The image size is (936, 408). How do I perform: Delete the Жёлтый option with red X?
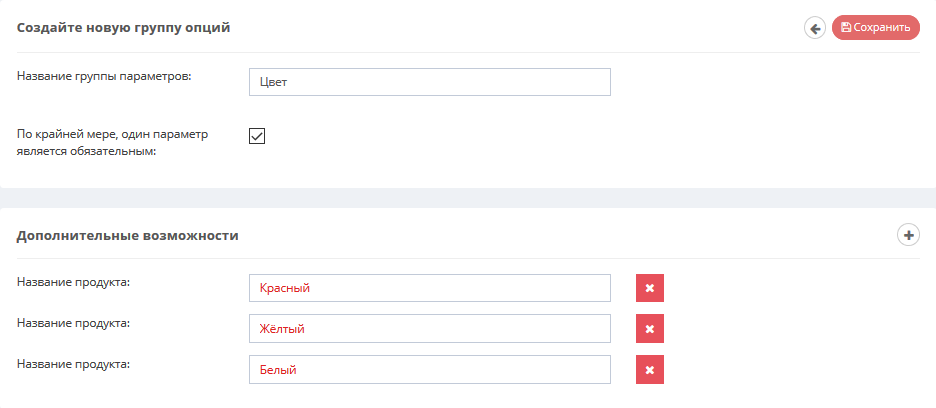(x=650, y=329)
